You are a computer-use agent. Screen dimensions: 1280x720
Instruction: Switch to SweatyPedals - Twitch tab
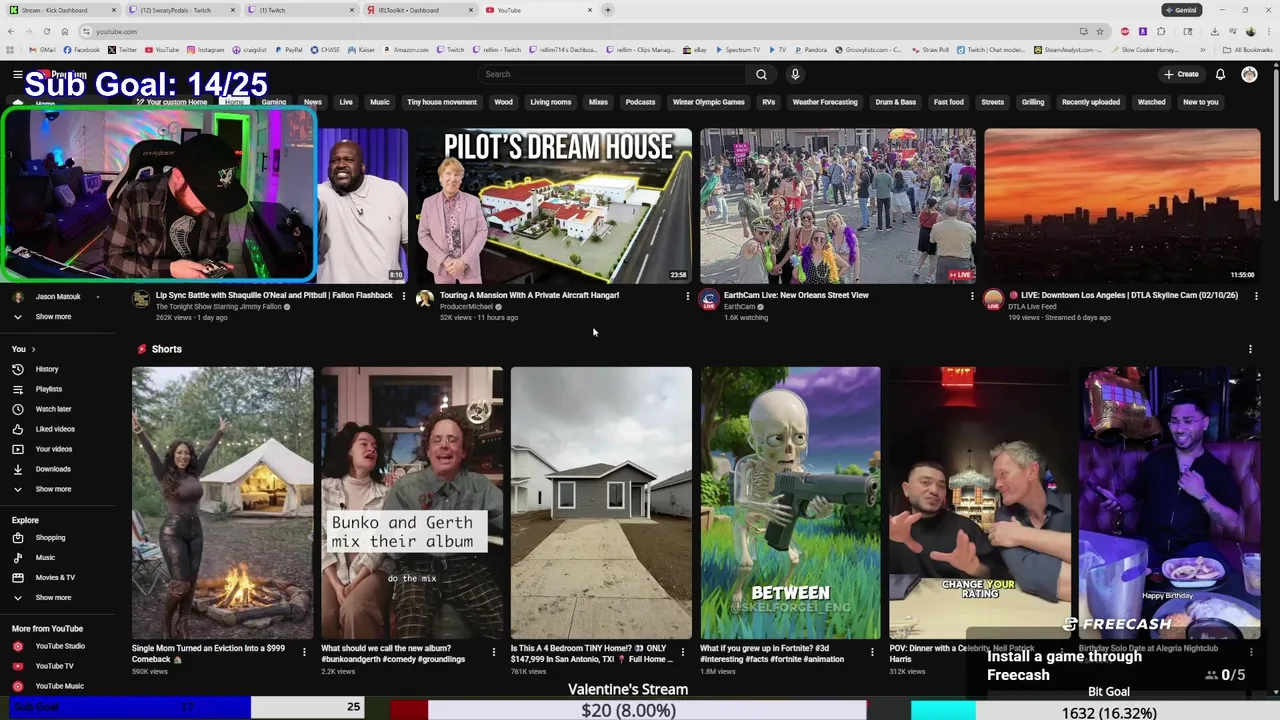coord(180,10)
